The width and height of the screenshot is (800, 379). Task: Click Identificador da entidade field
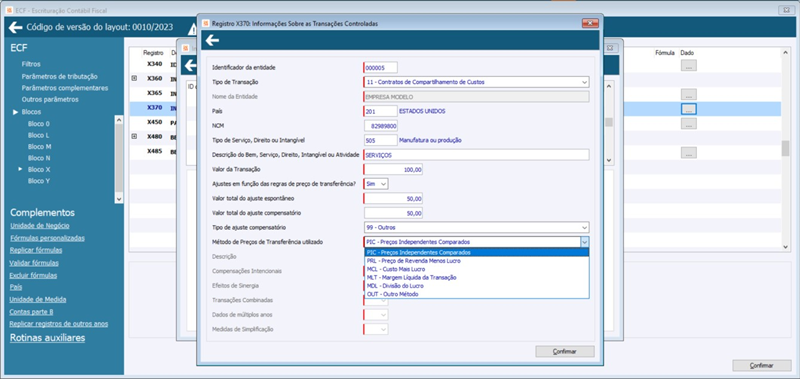(x=381, y=67)
